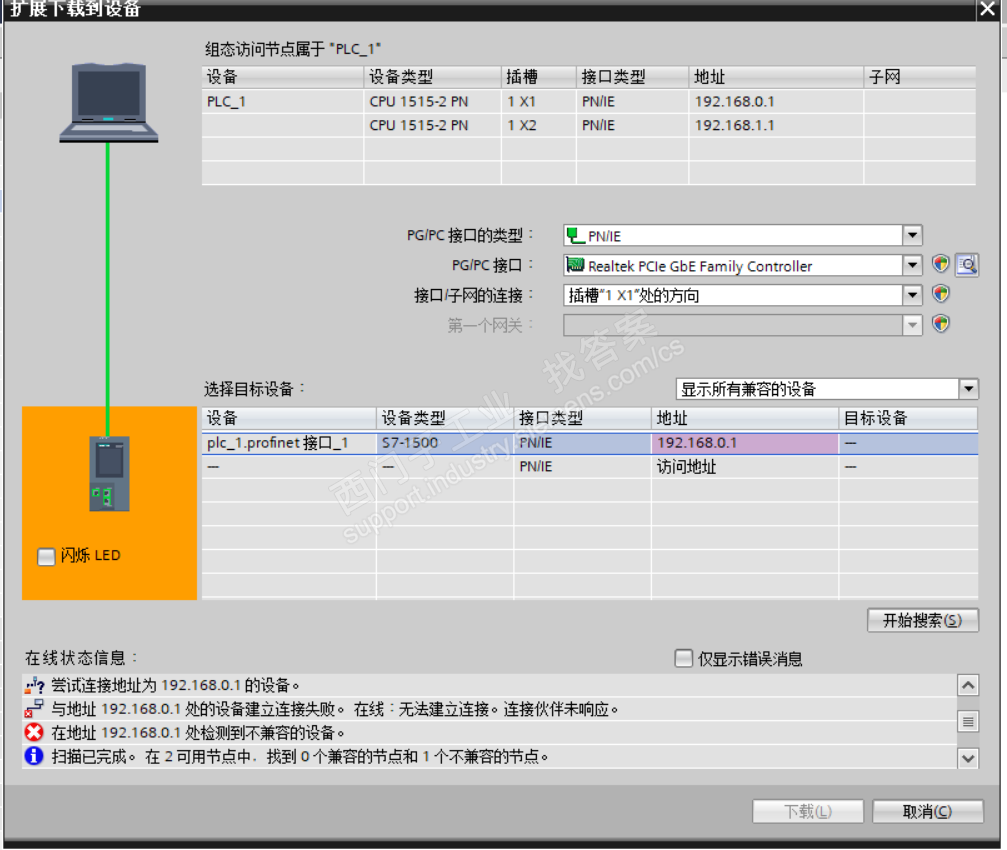
Task: Click the 在地址 192.168.0.1 处检测到不兼容的设备 message
Action: tap(198, 733)
